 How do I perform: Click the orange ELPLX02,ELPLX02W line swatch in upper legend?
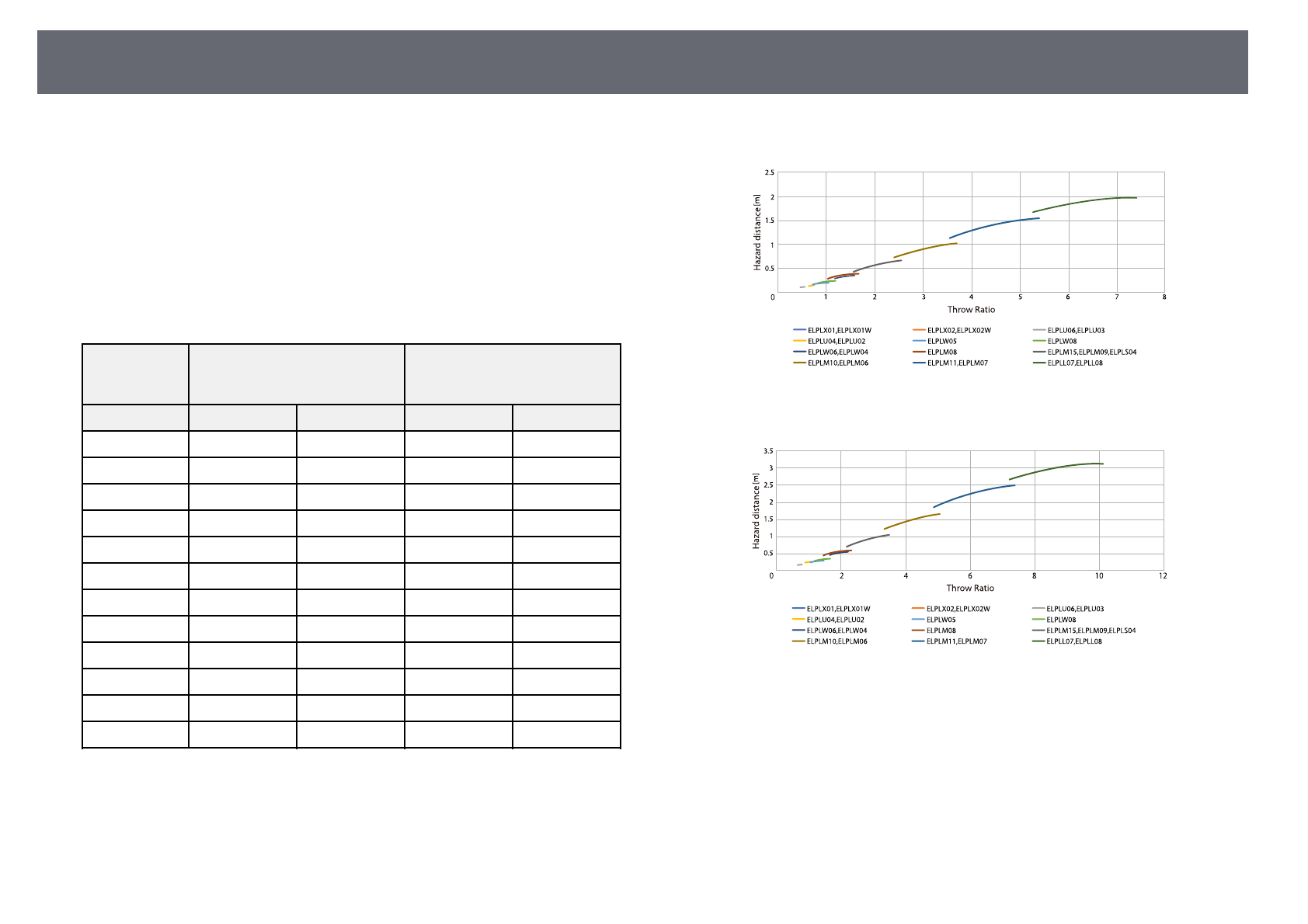tap(918, 330)
